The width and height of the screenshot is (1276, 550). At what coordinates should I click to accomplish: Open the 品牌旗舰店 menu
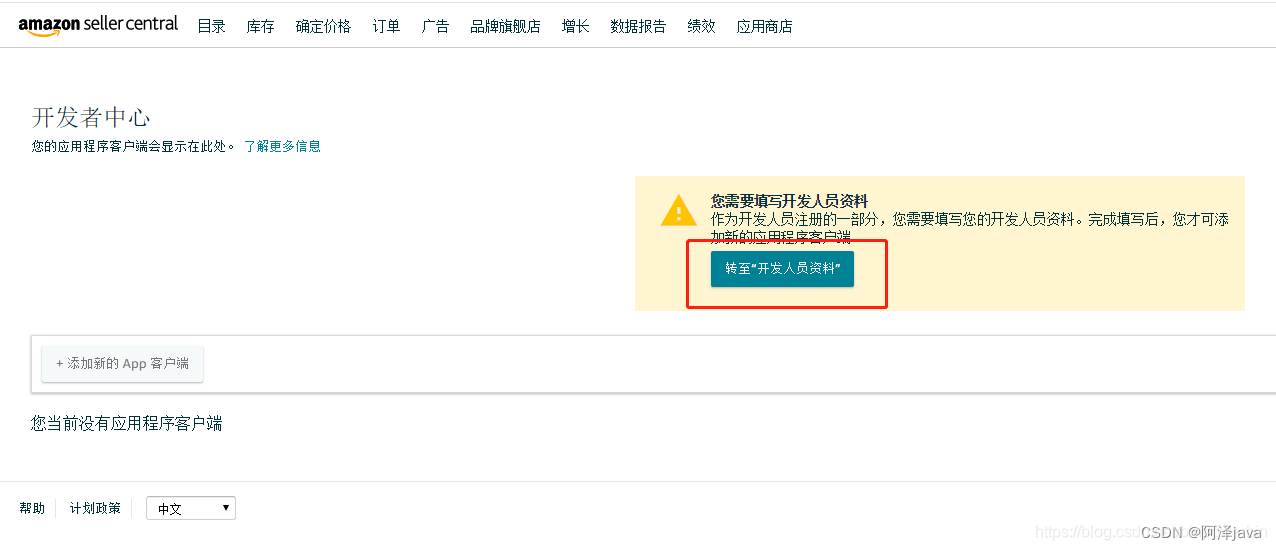click(x=505, y=26)
